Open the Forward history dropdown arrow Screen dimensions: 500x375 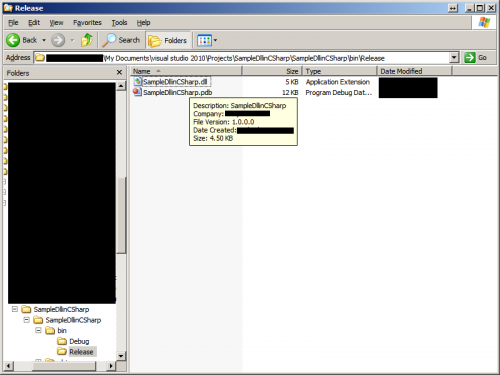pyautogui.click(x=72, y=40)
